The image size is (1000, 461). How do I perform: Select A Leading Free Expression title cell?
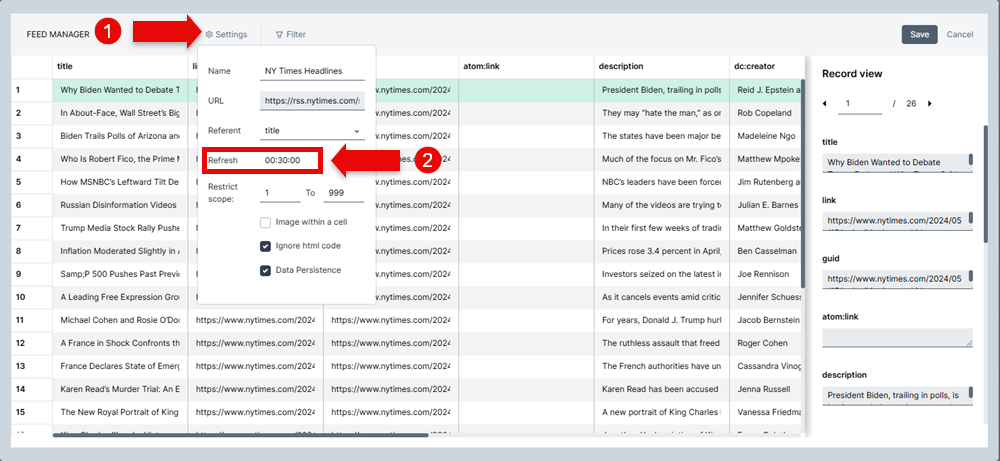[x=120, y=296]
